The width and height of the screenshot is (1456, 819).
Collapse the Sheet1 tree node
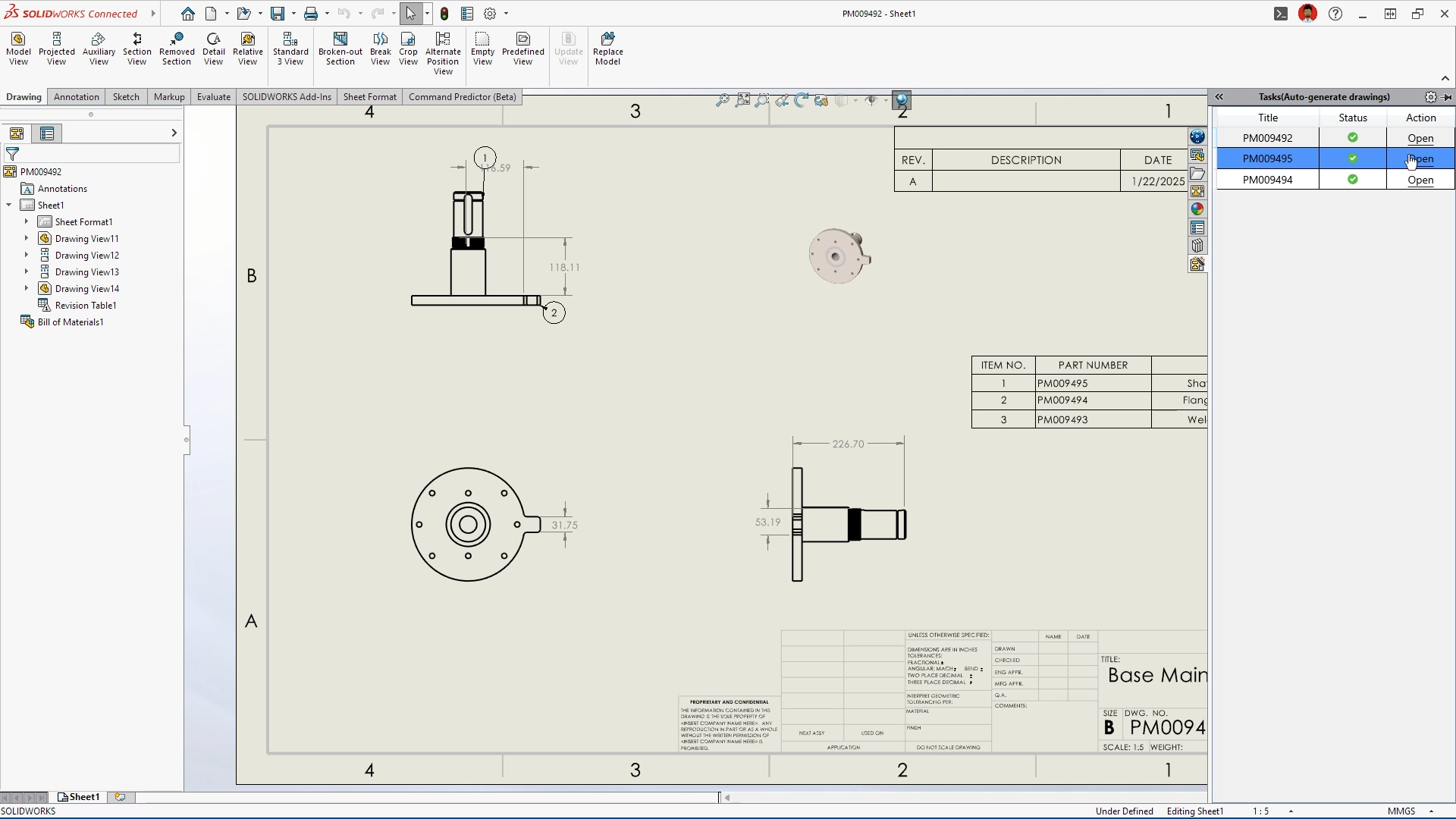[9, 206]
